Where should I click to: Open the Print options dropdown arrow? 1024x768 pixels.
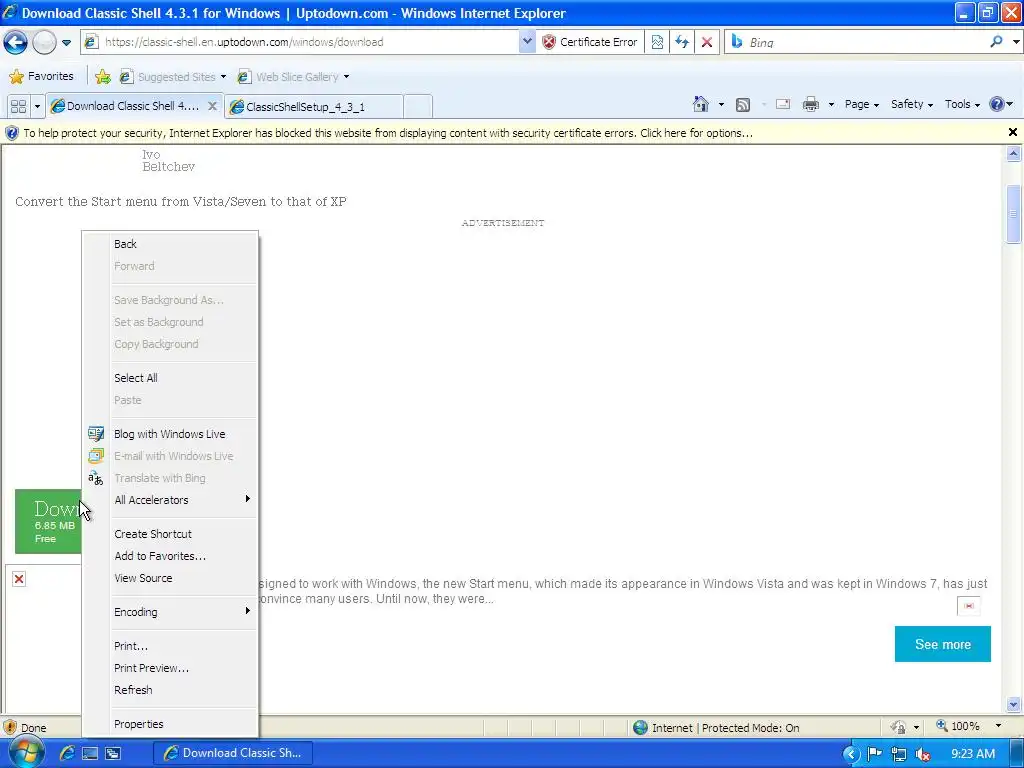pos(831,104)
